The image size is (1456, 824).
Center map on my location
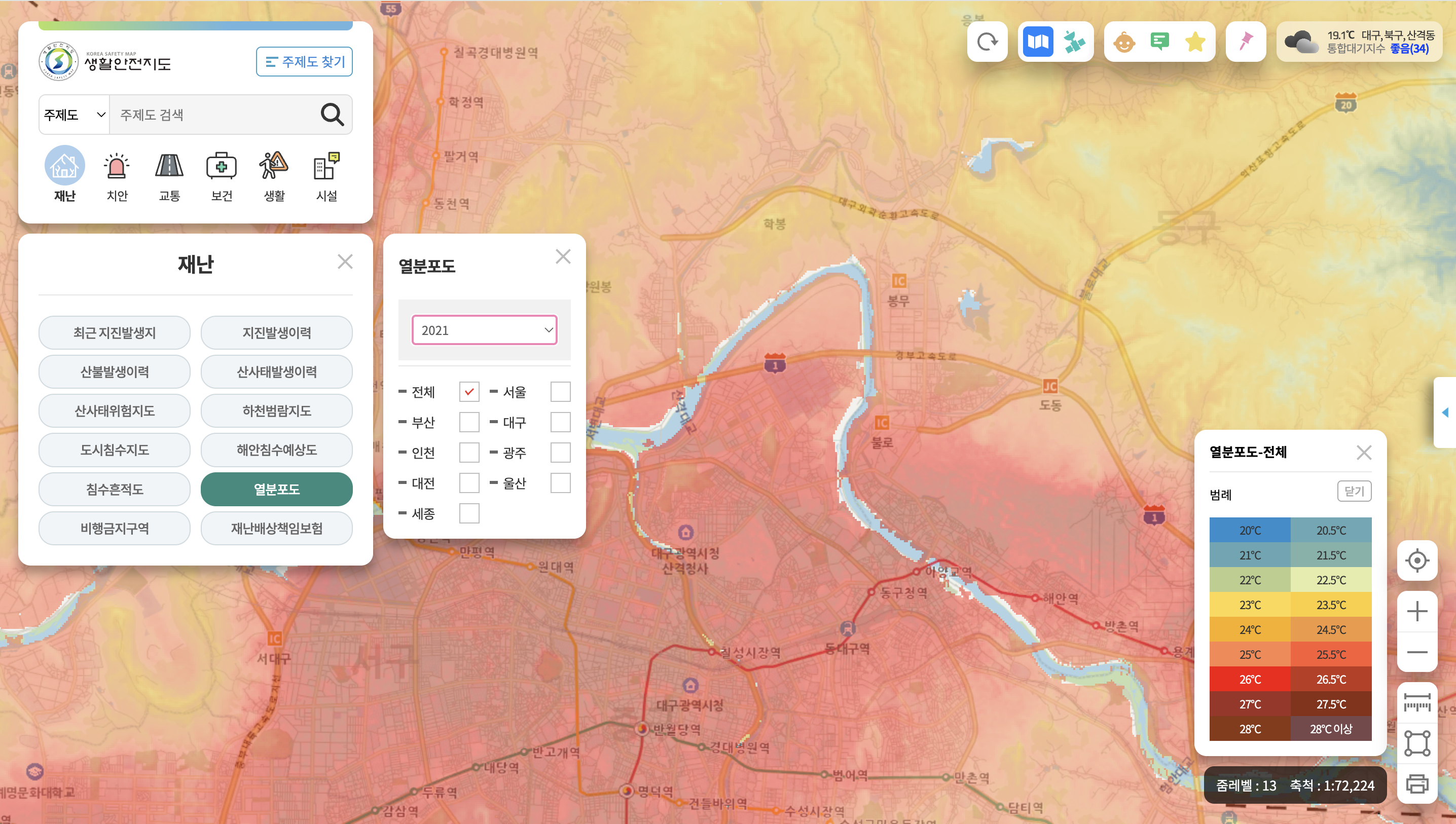coord(1417,560)
